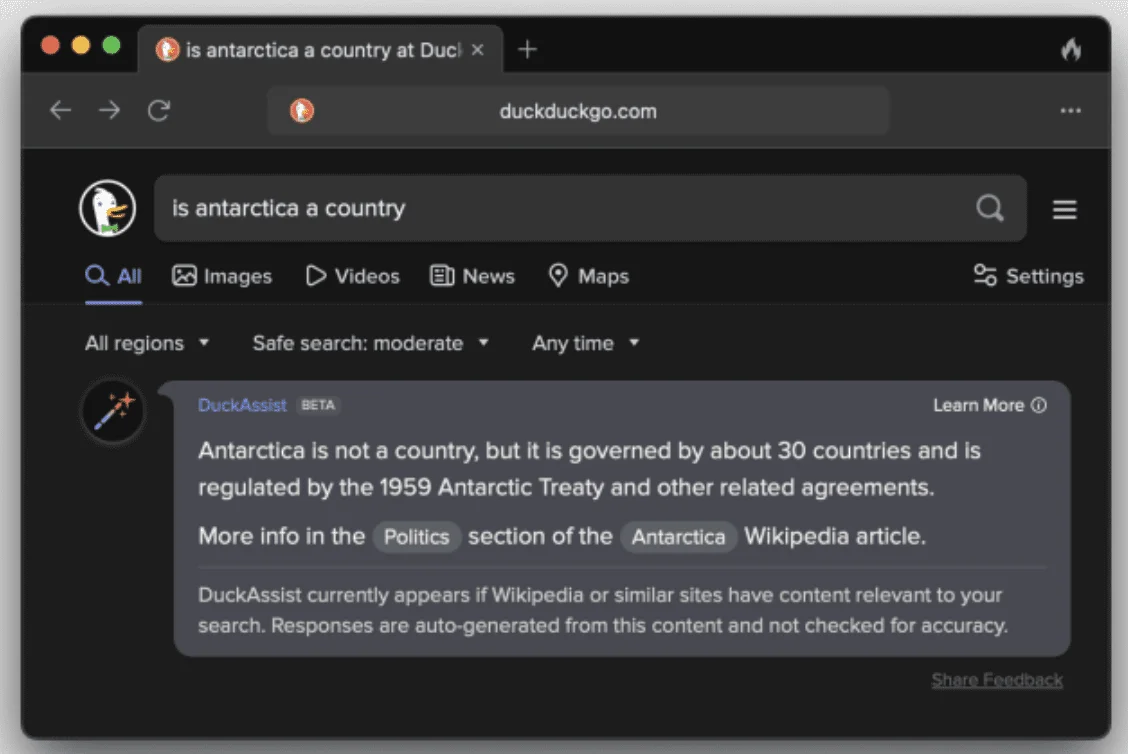The image size is (1128, 754).
Task: Click the green maximize window button
Action: pyautogui.click(x=112, y=45)
